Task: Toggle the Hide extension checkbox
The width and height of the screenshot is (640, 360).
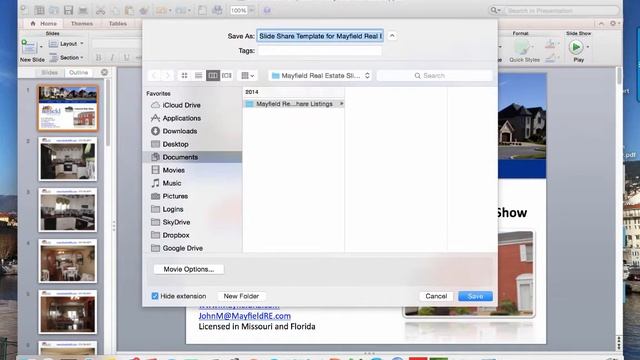Action: click(155, 296)
